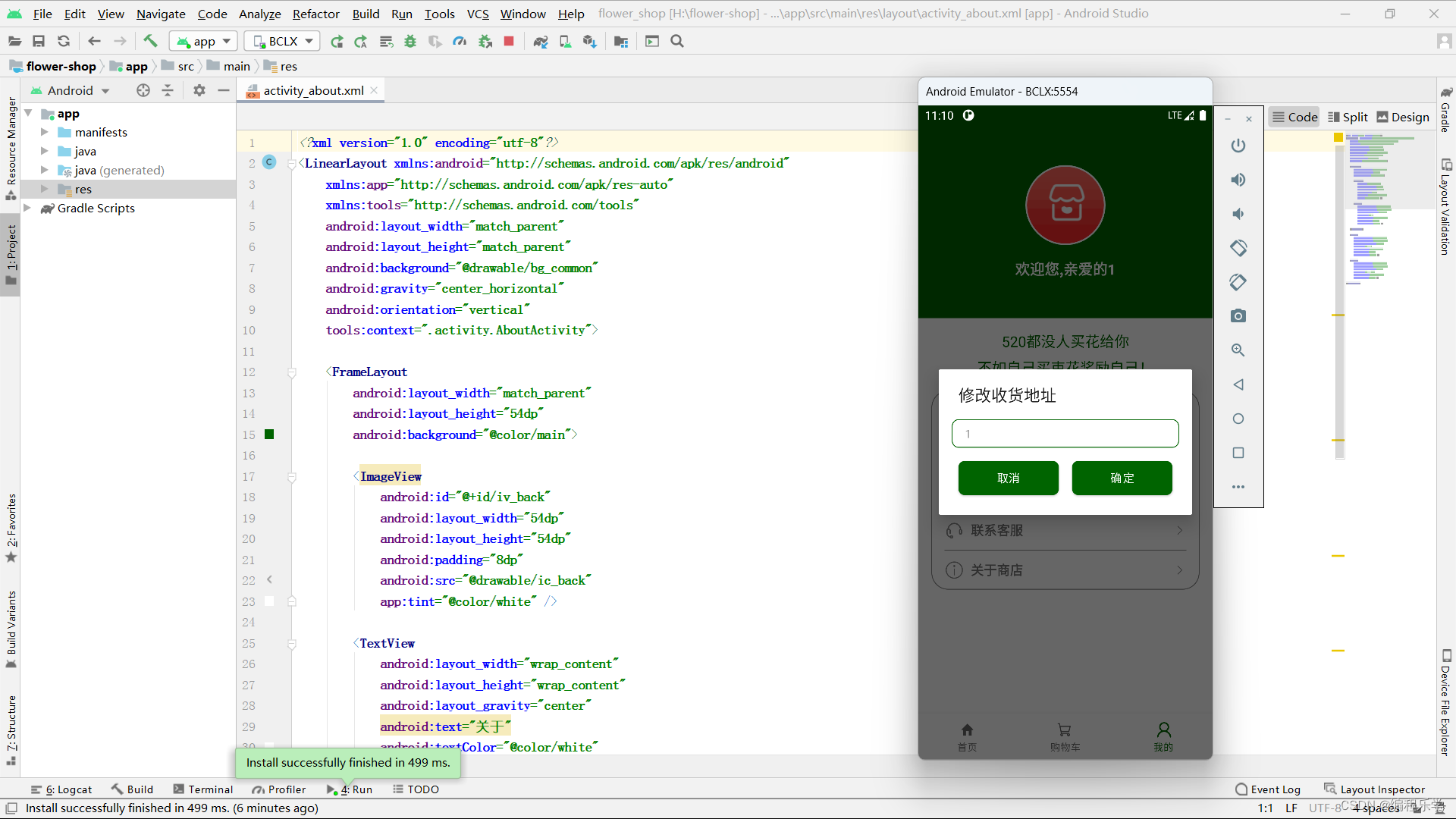Open the Navigate menu
The width and height of the screenshot is (1456, 819).
click(161, 14)
